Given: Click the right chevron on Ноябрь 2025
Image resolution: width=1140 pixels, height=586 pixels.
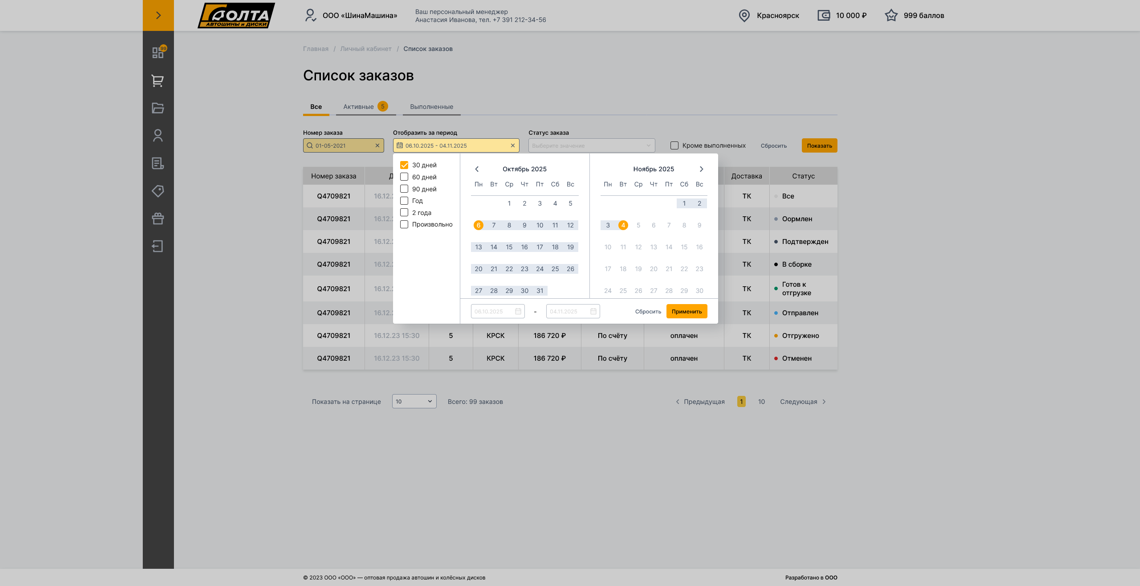Looking at the screenshot, I should point(701,168).
